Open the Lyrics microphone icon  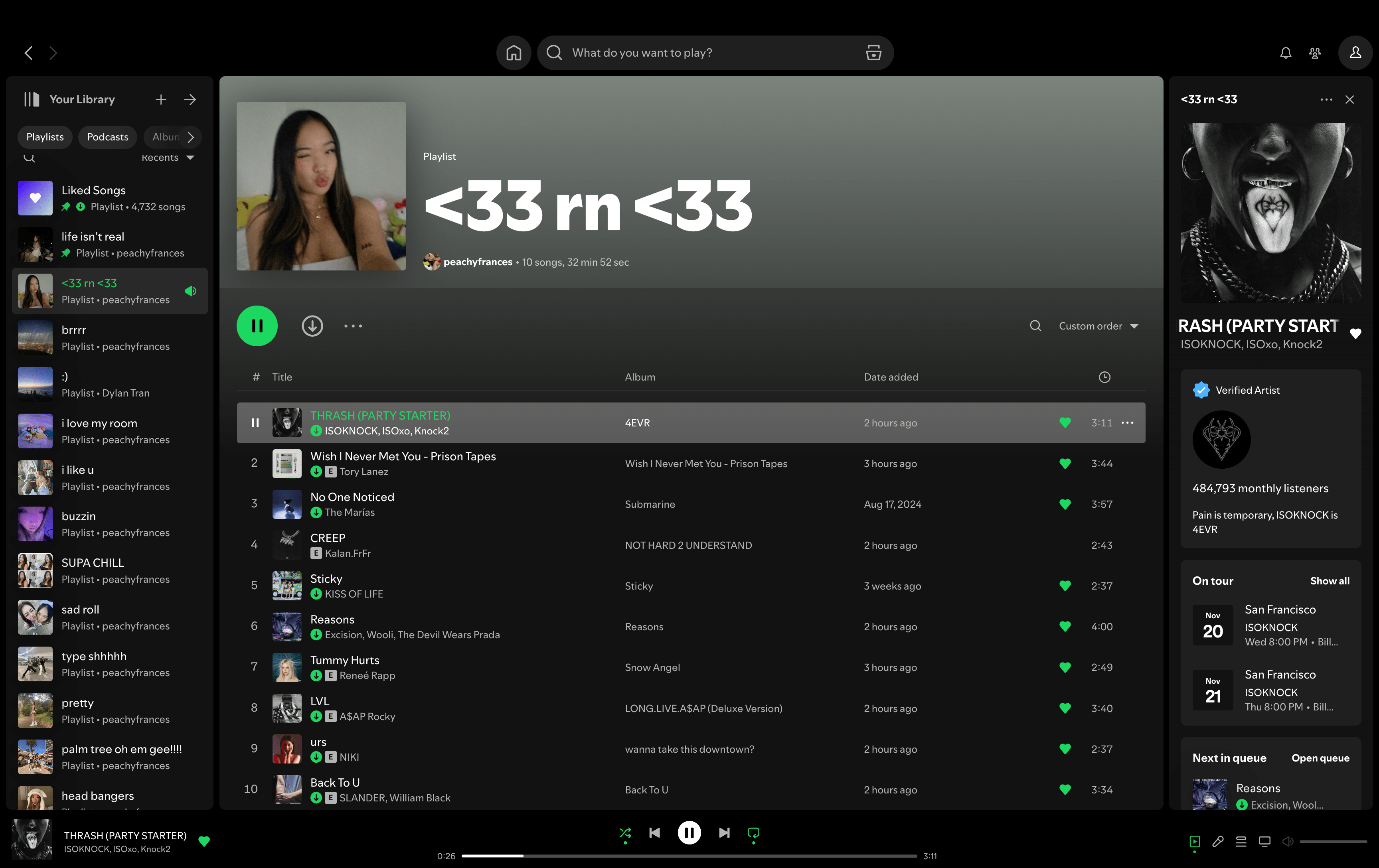[1217, 841]
